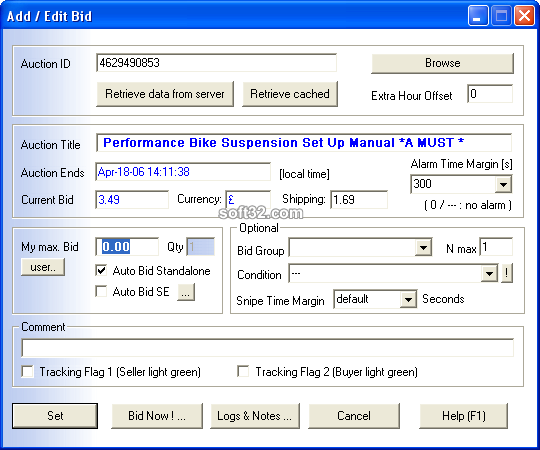540x450 pixels.
Task: Click the Currency field
Action: (x=248, y=200)
